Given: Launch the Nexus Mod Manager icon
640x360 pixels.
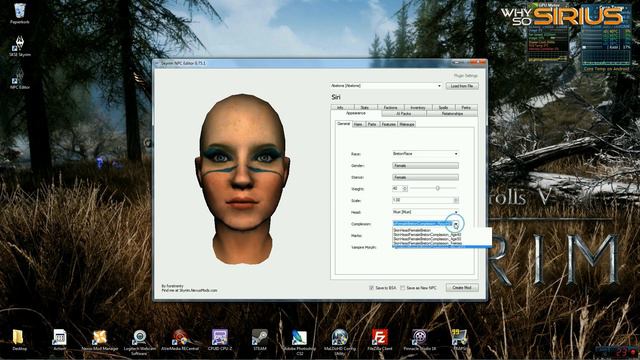Looking at the screenshot, I should click(x=100, y=340).
